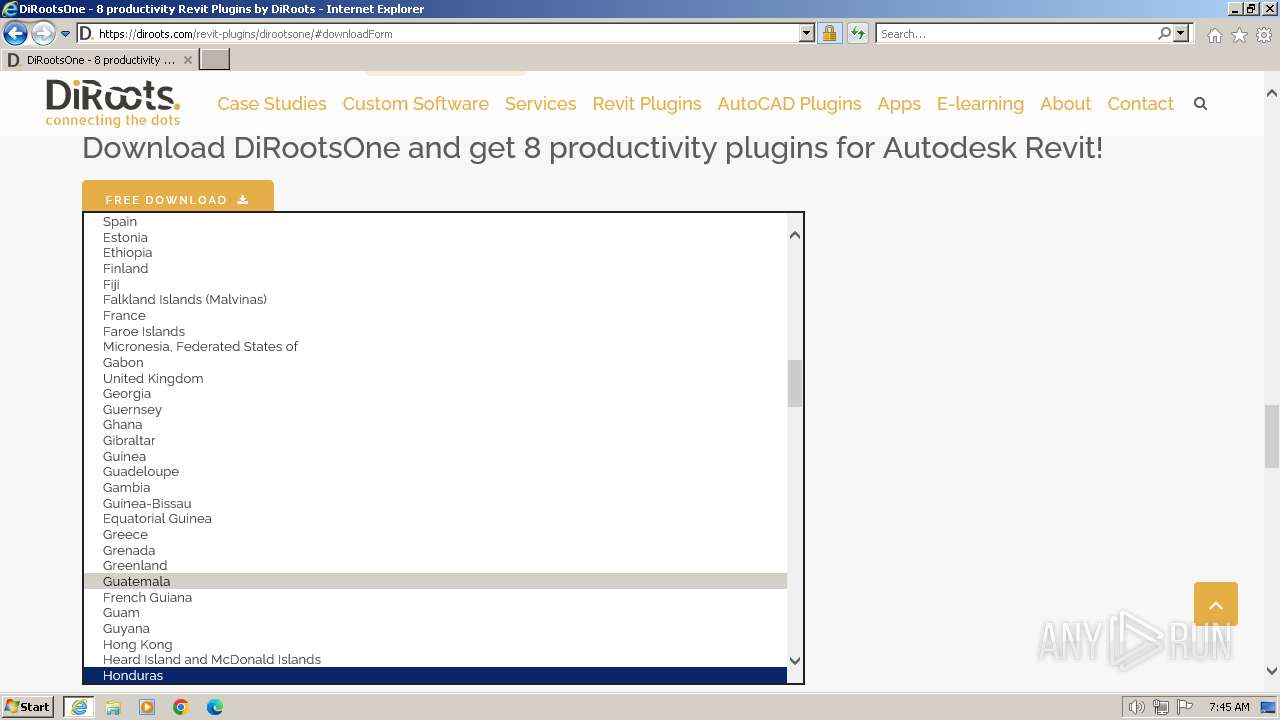Screen dimensions: 1280x720
Task: Select Georgia in the country list
Action: click(435, 393)
